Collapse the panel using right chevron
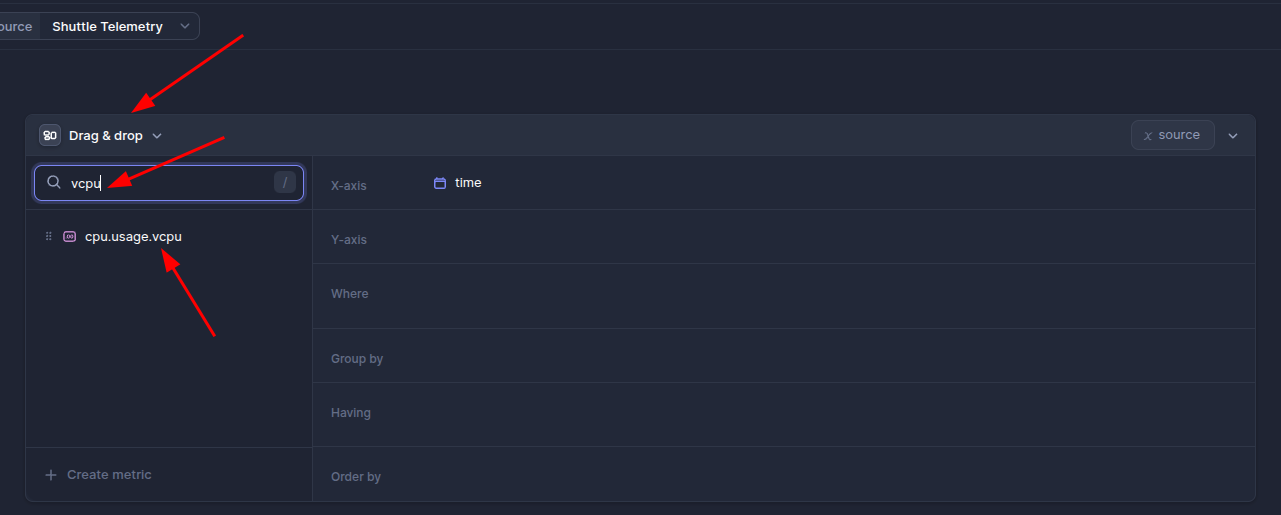Screen dimensions: 1281x515 [1233, 136]
